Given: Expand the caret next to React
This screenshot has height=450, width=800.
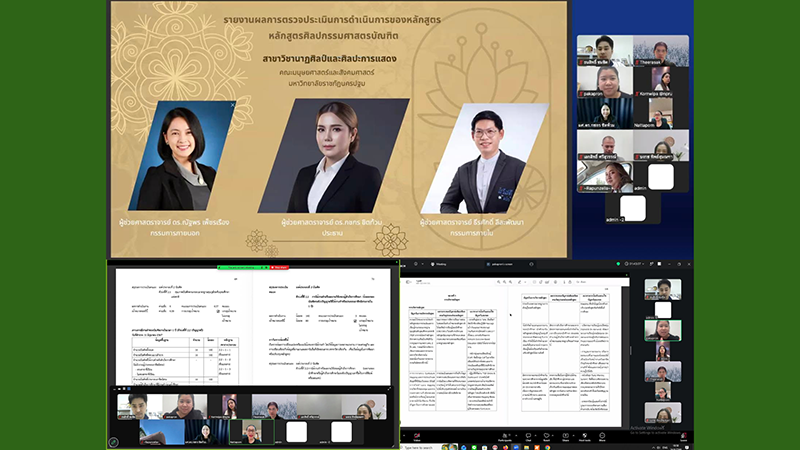Looking at the screenshot, I should point(553,436).
